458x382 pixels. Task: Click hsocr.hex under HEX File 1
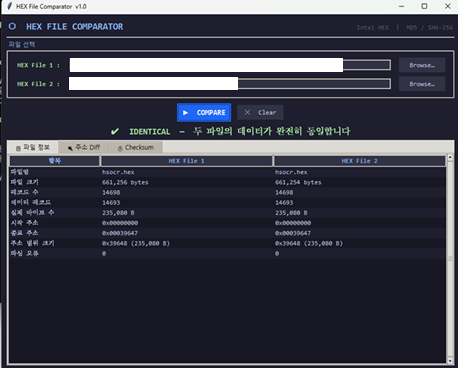(x=118, y=172)
